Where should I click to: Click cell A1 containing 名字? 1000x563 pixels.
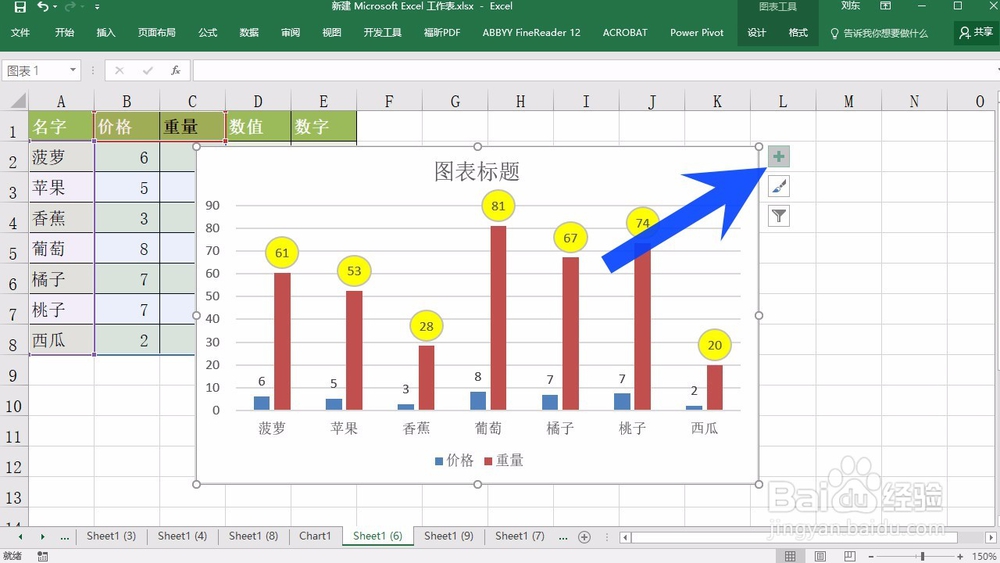(x=61, y=126)
